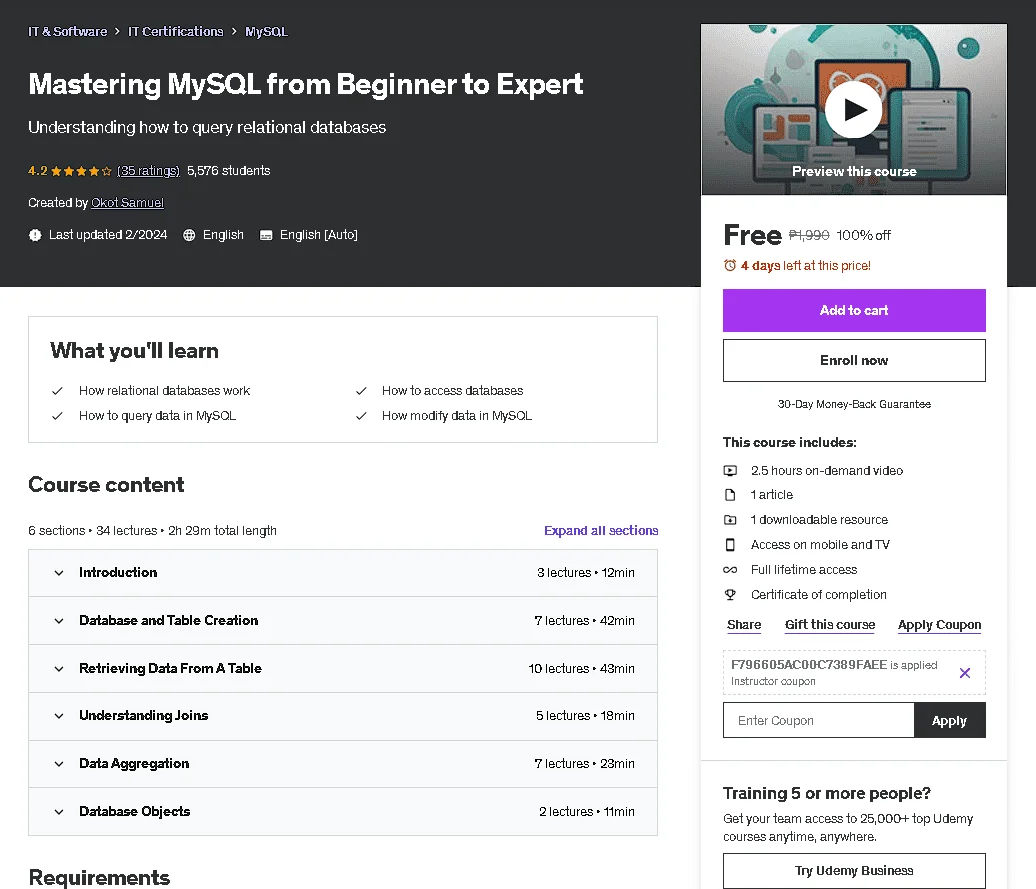1036x889 pixels.
Task: Play the course preview video
Action: coord(853,110)
